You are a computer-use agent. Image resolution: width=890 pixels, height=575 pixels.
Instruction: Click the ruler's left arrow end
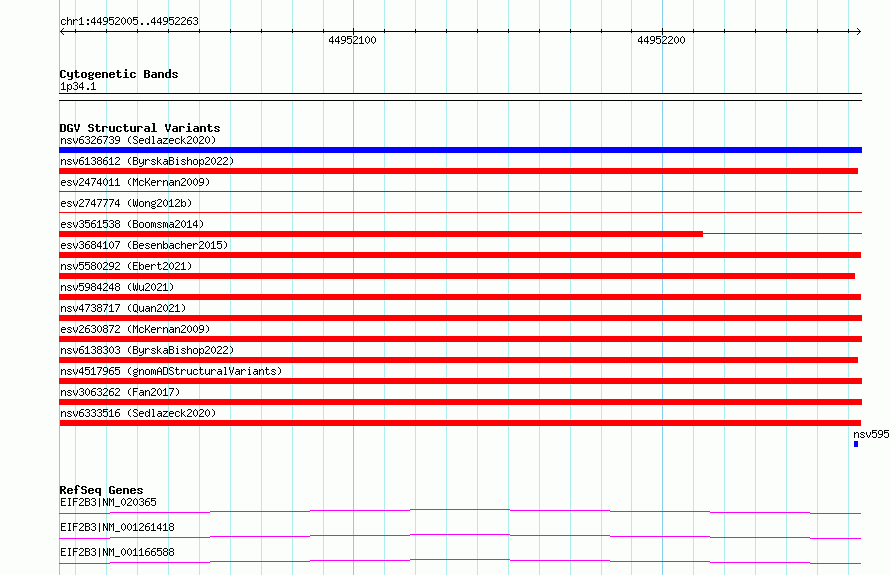coord(62,31)
